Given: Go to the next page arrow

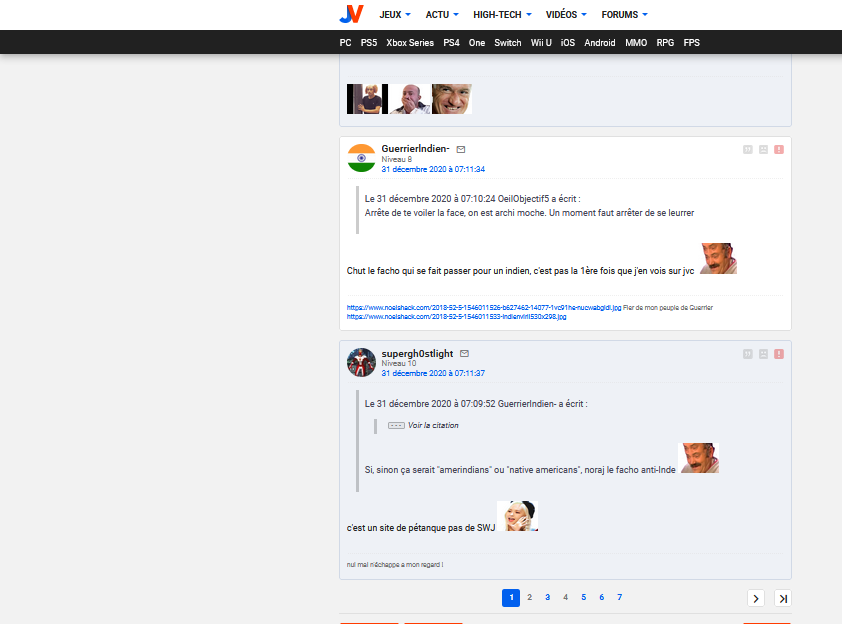Looking at the screenshot, I should 756,598.
